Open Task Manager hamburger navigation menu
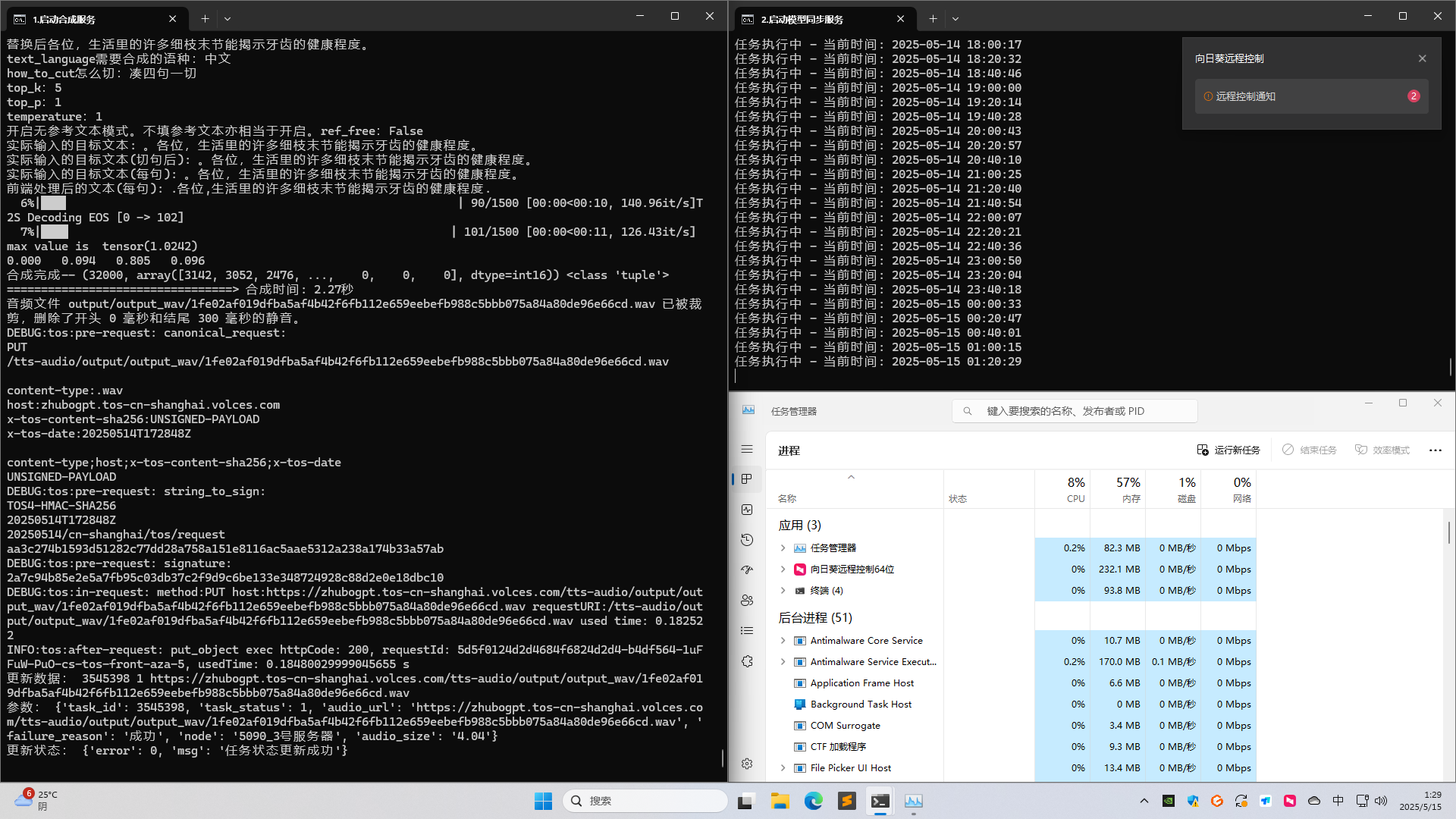Image resolution: width=1456 pixels, height=819 pixels. click(747, 450)
